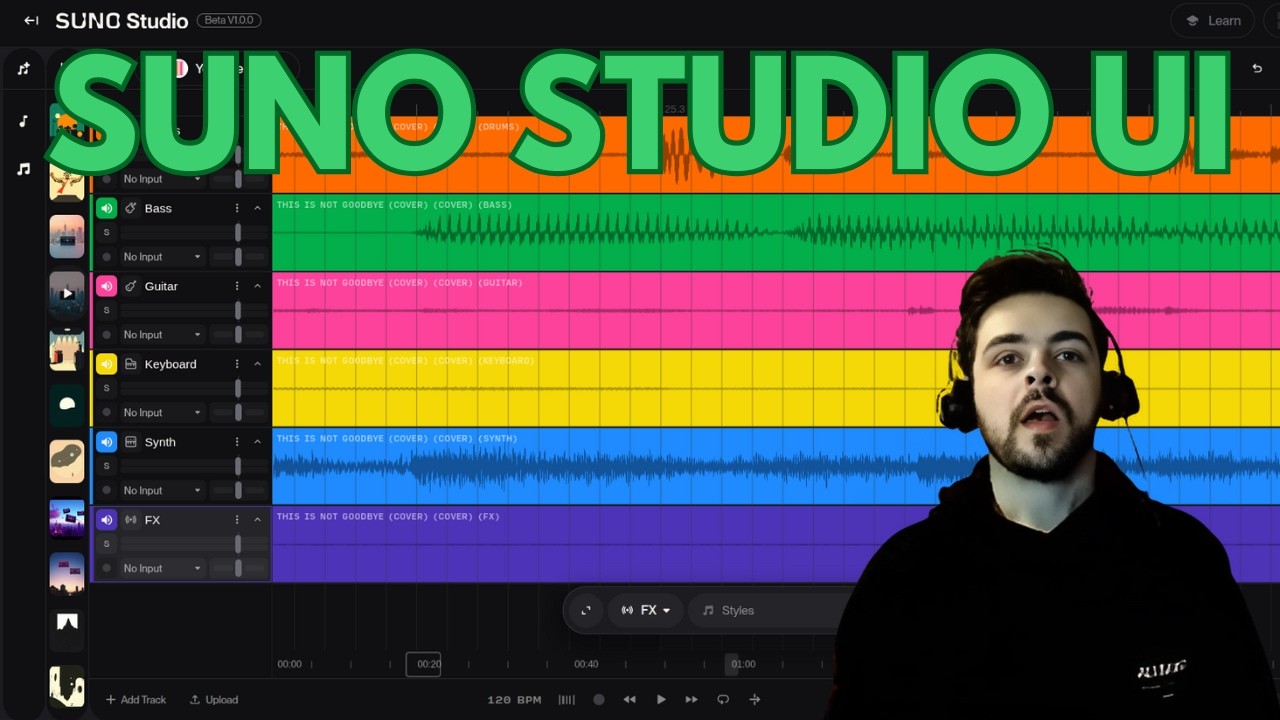Select the dark green thumbnail with white blob
Screen dimensions: 1280x720
(x=67, y=404)
